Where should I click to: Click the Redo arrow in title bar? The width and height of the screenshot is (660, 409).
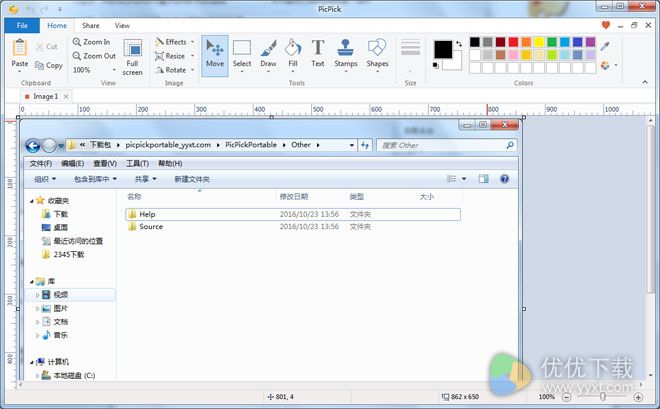45,8
